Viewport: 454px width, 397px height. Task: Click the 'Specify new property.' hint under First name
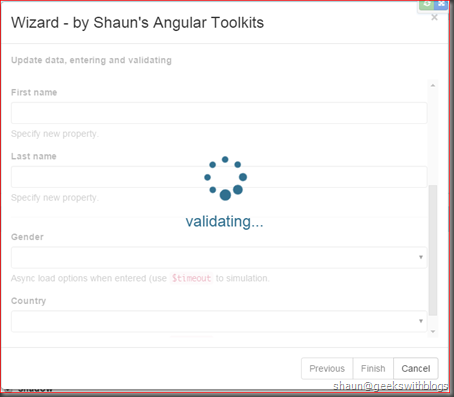(55, 134)
